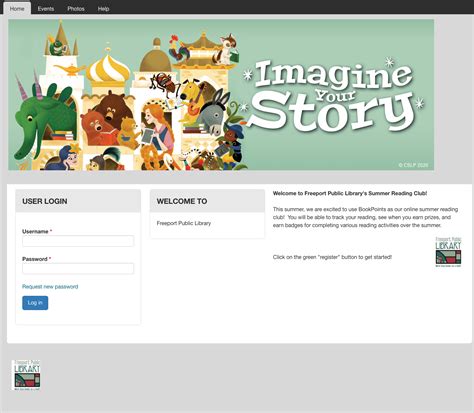Viewport: 474px width, 413px height.
Task: Click the library logo beside welcome text
Action: click(448, 252)
